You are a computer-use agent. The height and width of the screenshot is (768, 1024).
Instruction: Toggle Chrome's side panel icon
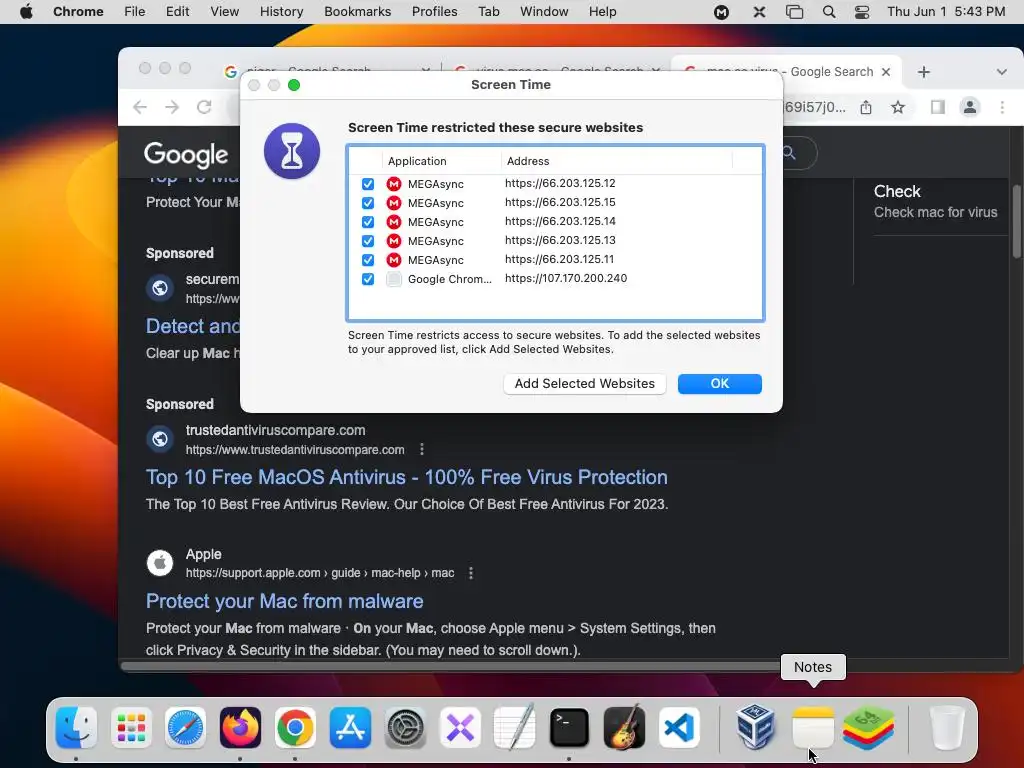(x=938, y=107)
